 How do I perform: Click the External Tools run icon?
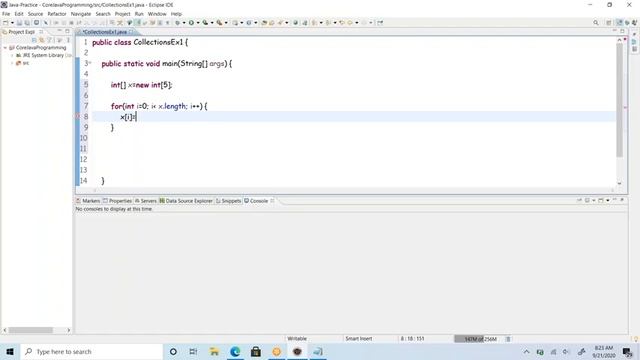(x=219, y=22)
